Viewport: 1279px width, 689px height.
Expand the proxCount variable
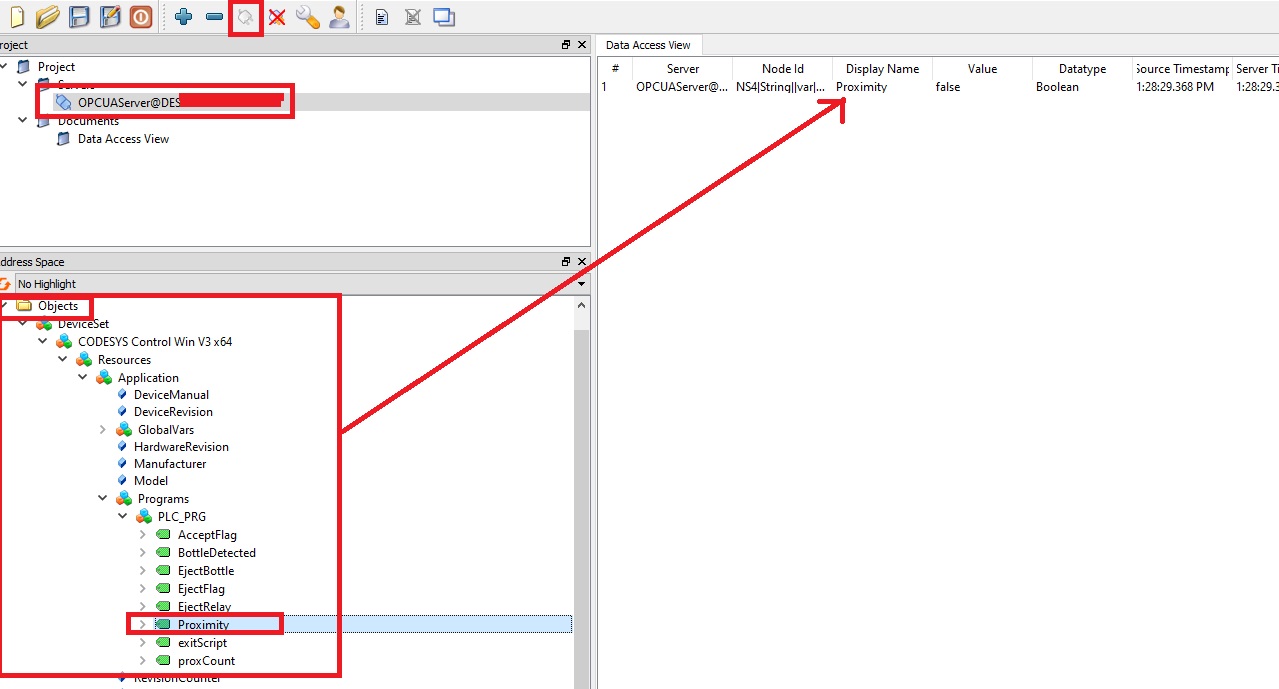click(143, 661)
